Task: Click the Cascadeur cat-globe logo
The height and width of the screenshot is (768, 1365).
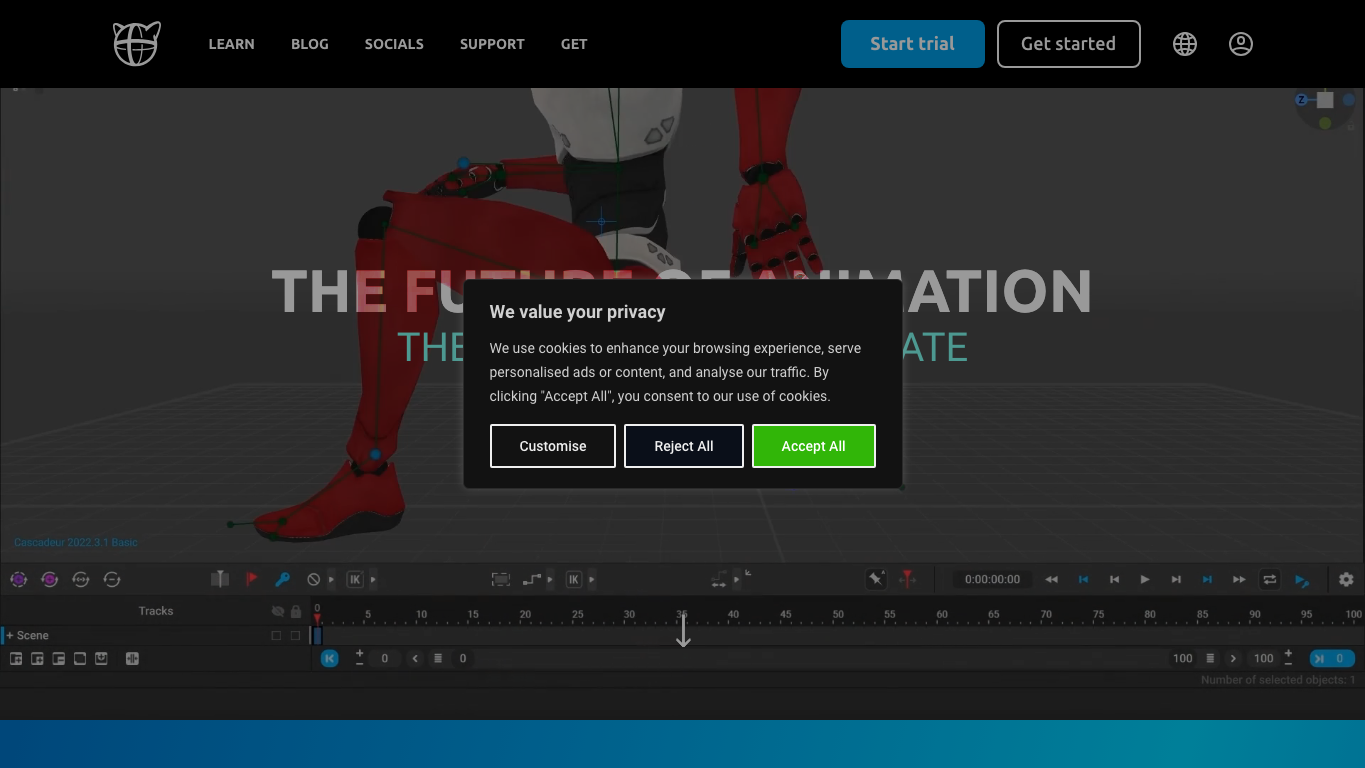Action: pyautogui.click(x=137, y=44)
